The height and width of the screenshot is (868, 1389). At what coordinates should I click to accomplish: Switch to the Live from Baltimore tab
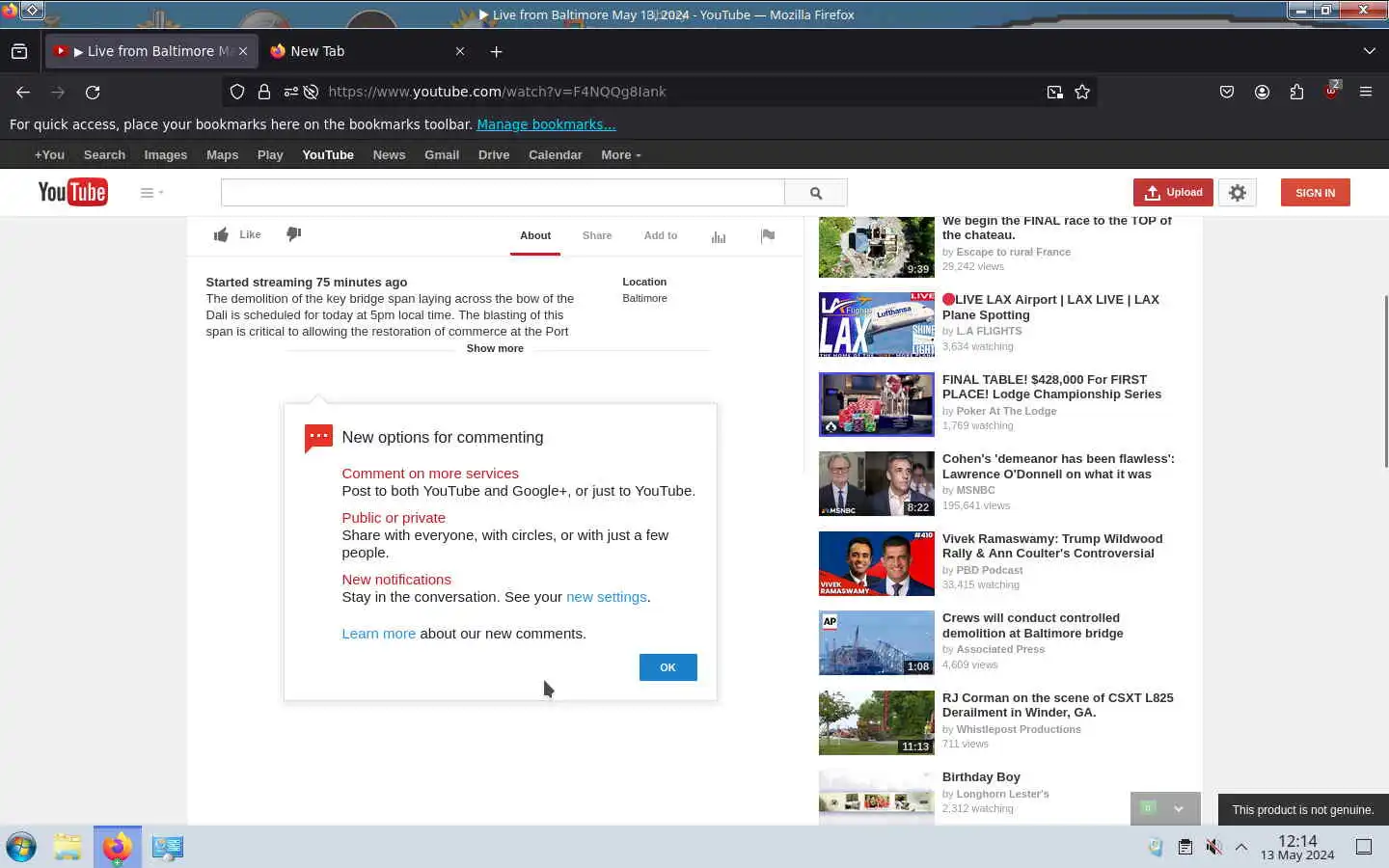coord(151,51)
